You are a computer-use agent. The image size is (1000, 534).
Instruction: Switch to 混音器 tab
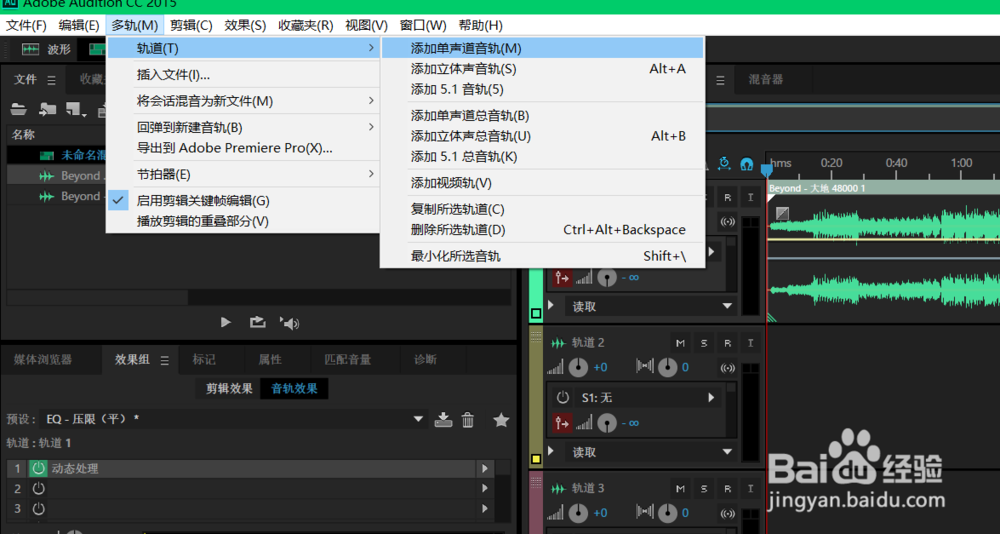(x=765, y=80)
